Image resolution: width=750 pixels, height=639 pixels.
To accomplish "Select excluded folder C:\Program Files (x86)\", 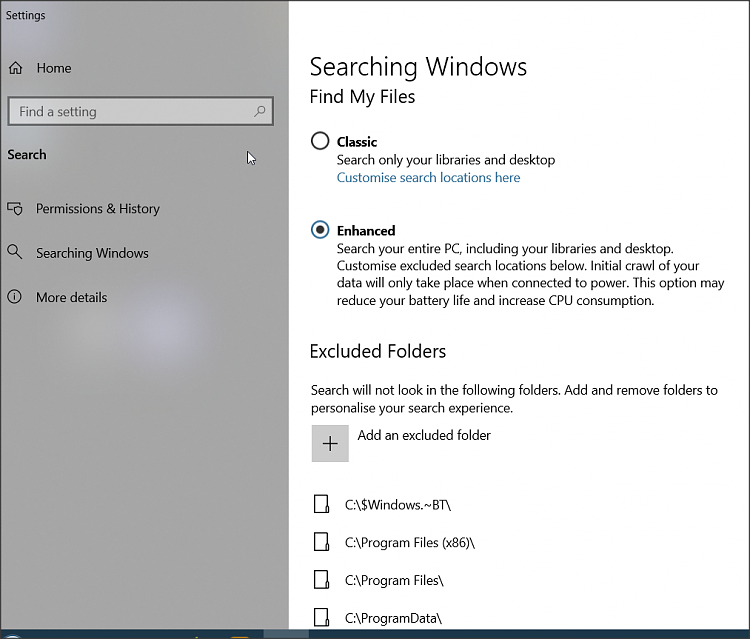I will click(x=409, y=542).
